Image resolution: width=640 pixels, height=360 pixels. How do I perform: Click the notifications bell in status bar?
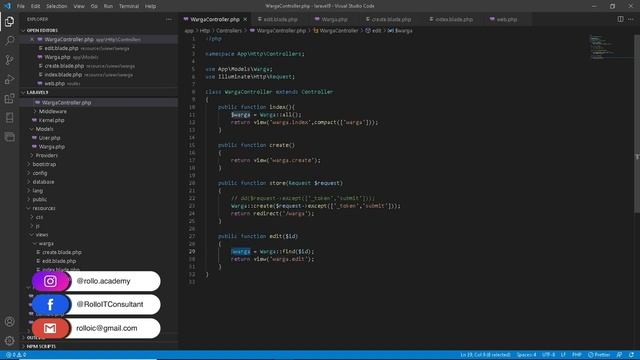coord(631,355)
